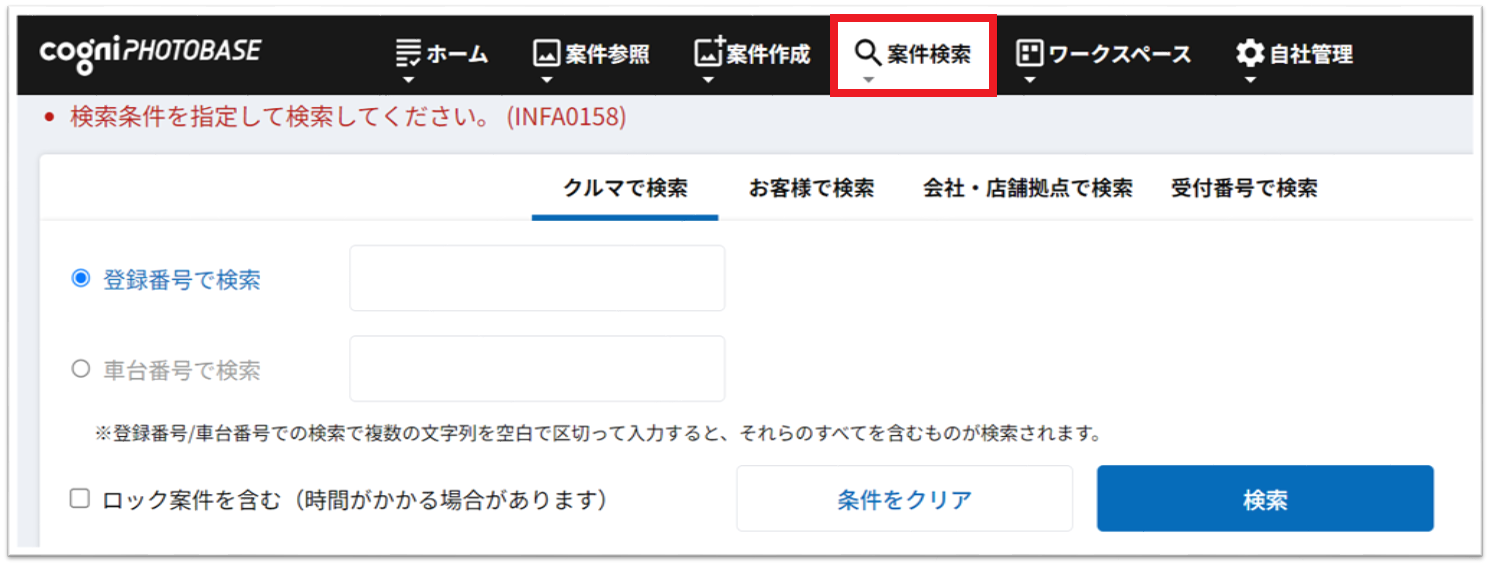Viewport: 1490px width, 566px height.
Task: Expand the dropdown arrow under ホーム
Action: coord(407,80)
